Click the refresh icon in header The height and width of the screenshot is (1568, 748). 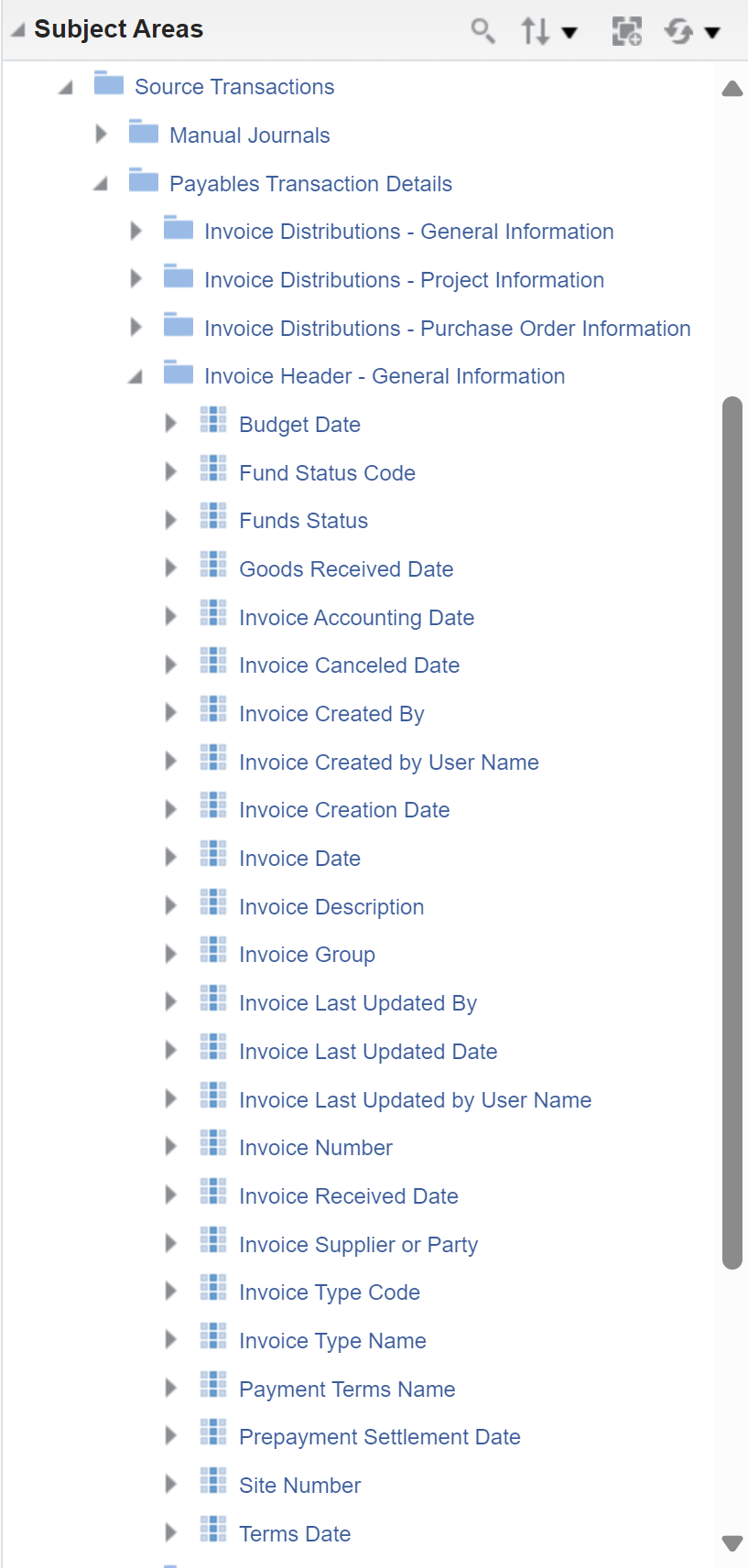pos(678,31)
